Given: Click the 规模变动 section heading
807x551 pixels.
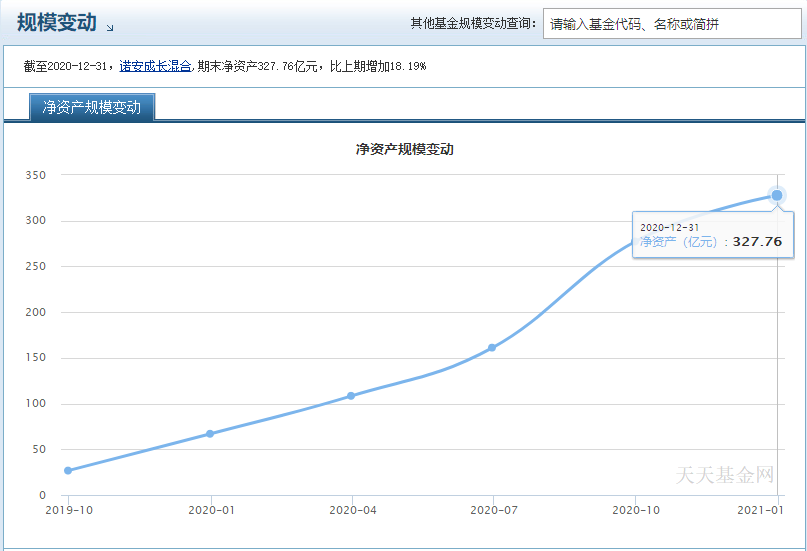Looking at the screenshot, I should tap(57, 23).
